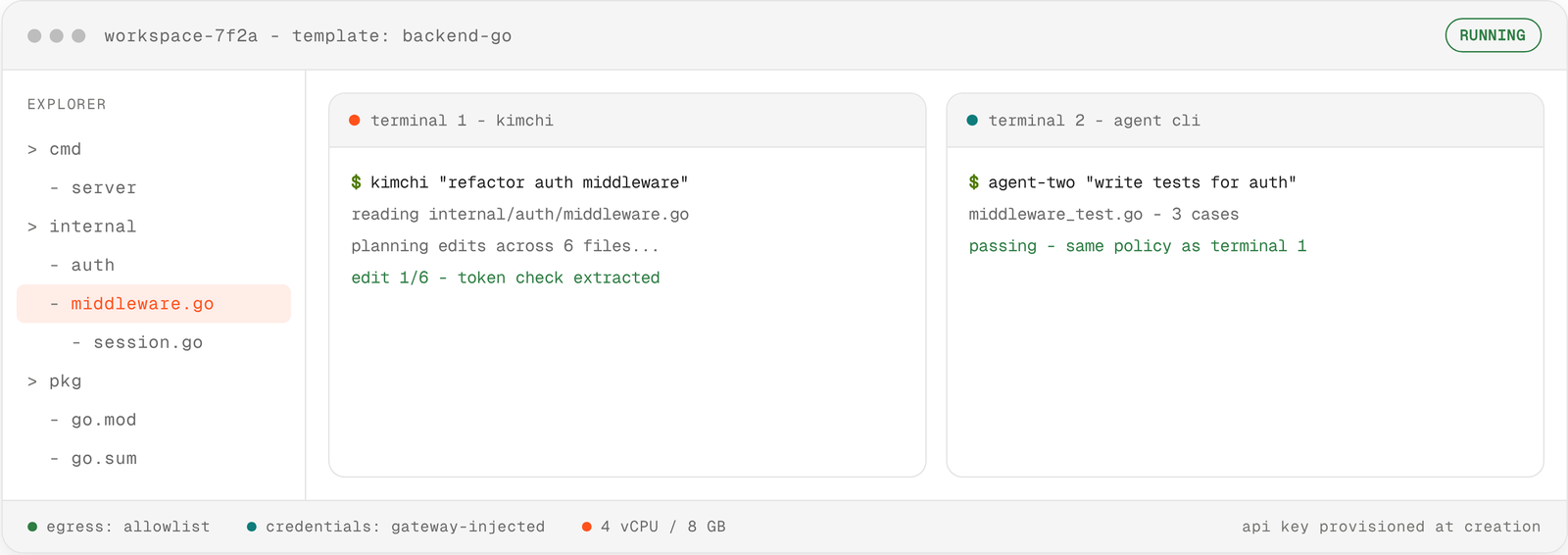1568x555 pixels.
Task: Expand the cmd folder in Explorer
Action: pyautogui.click(x=55, y=149)
